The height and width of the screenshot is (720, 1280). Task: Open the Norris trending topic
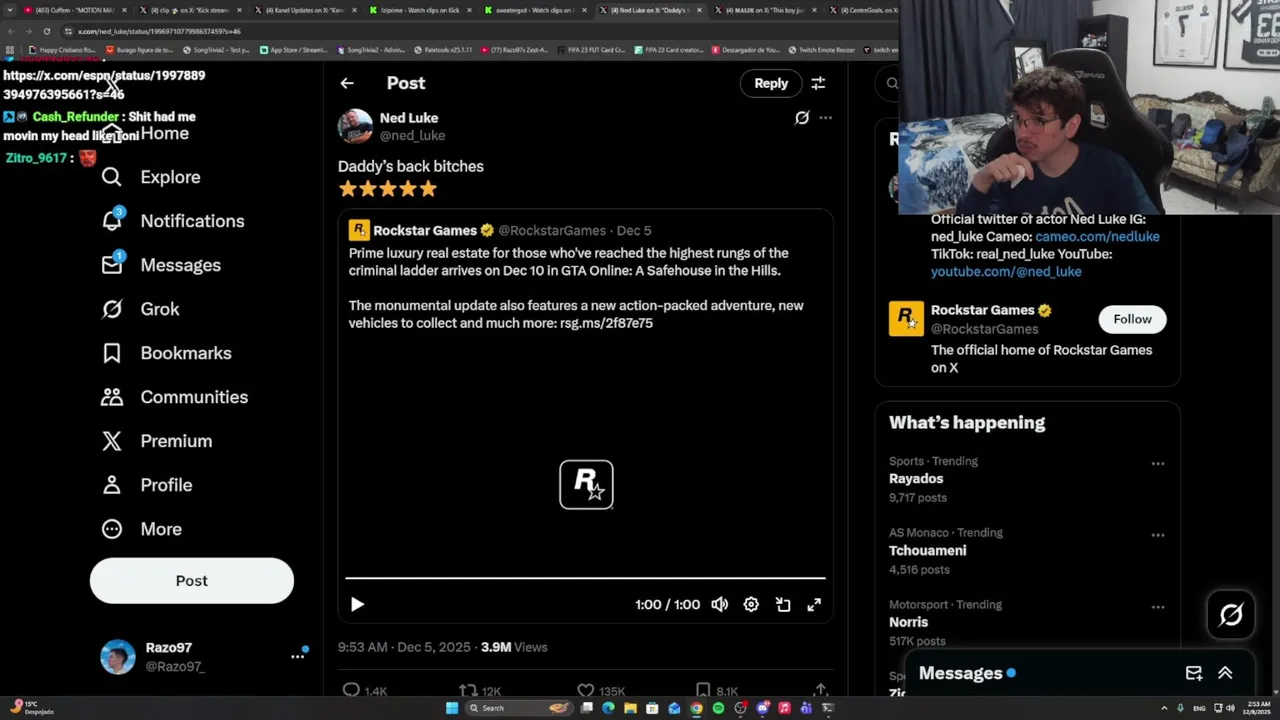coord(909,622)
